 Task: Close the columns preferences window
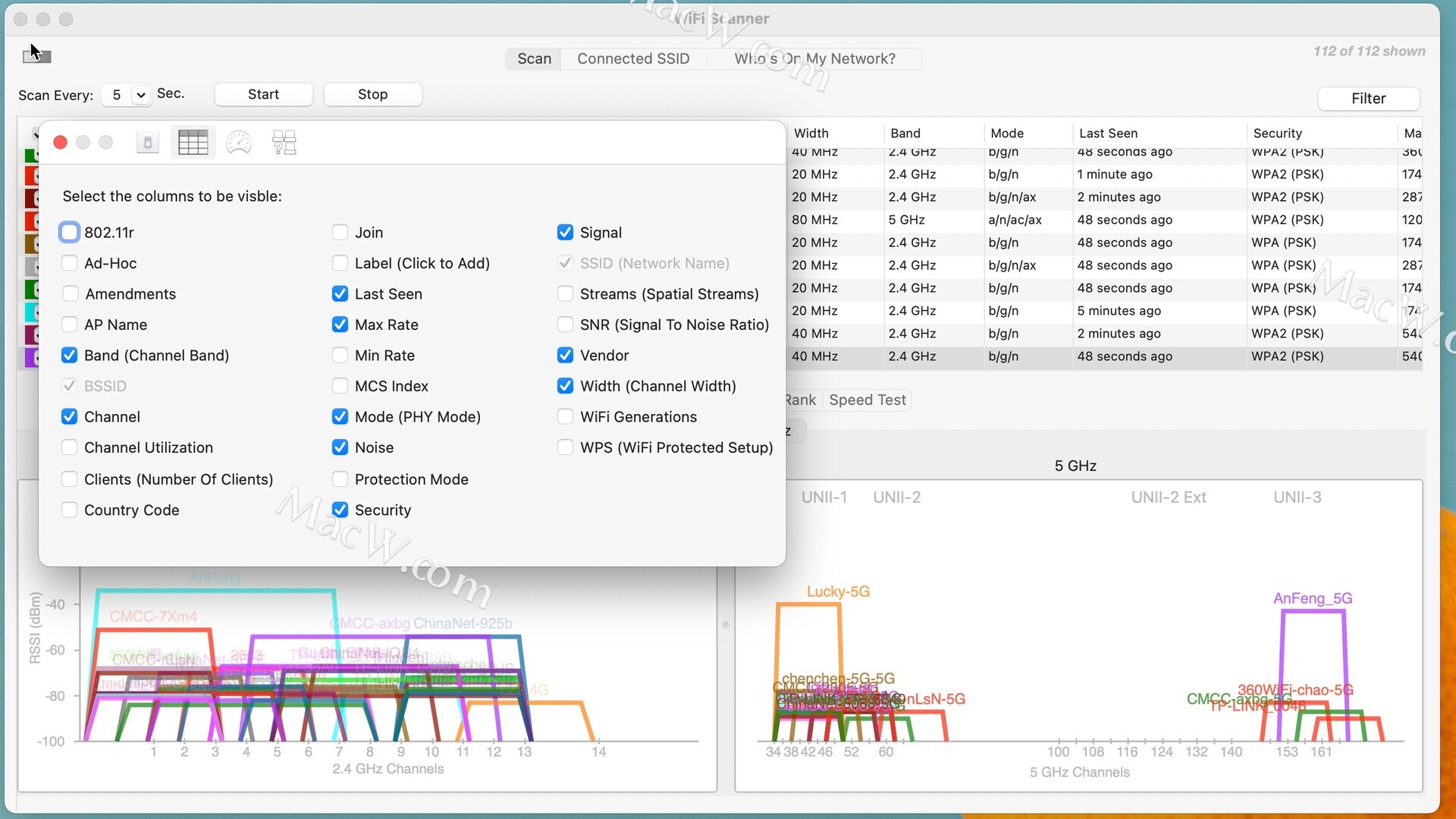(61, 143)
